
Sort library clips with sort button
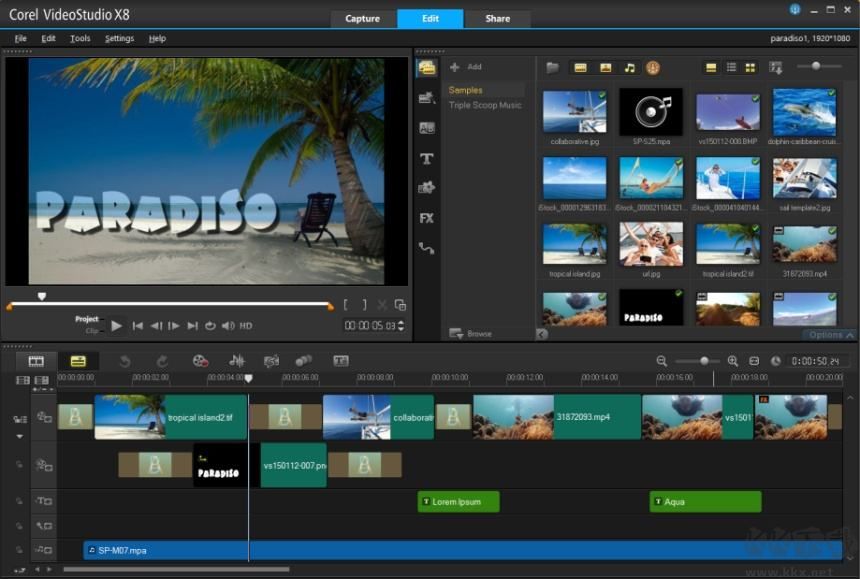pos(776,67)
